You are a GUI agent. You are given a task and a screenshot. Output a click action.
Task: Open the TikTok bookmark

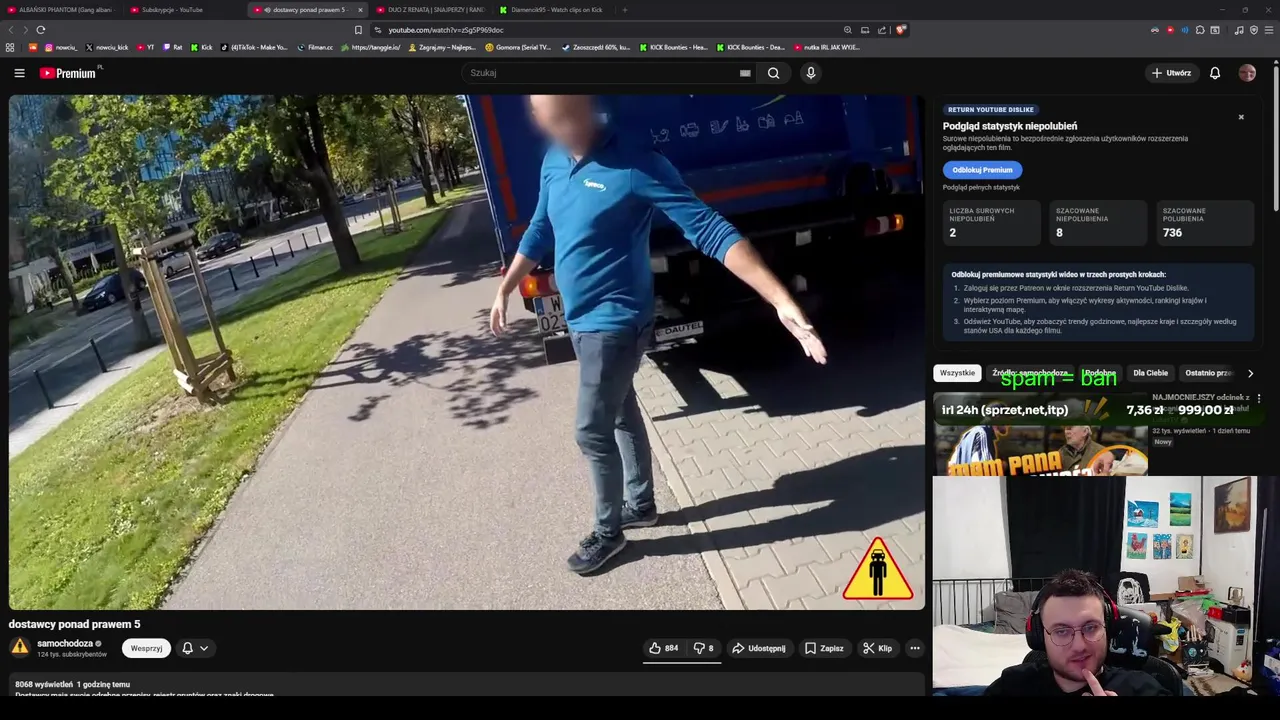click(254, 47)
